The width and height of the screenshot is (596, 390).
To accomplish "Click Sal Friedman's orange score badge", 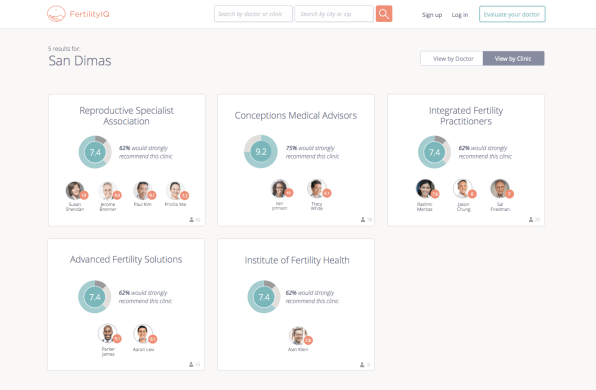I will 509,194.
